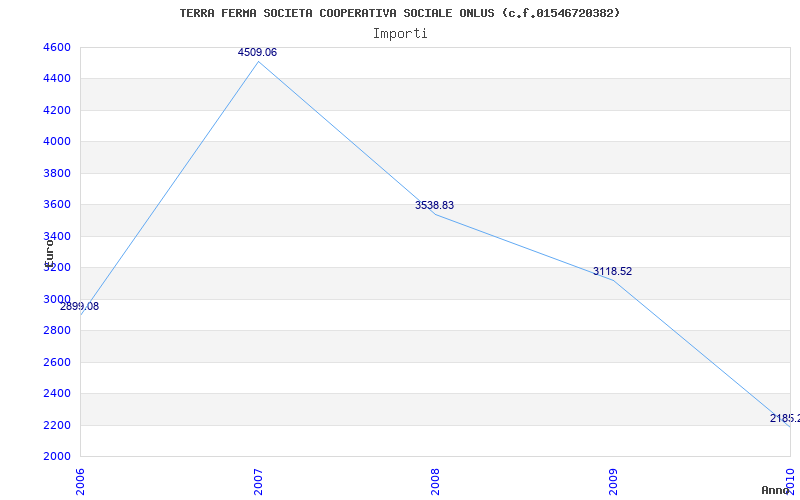Select the 4509.06 data label

(x=257, y=52)
